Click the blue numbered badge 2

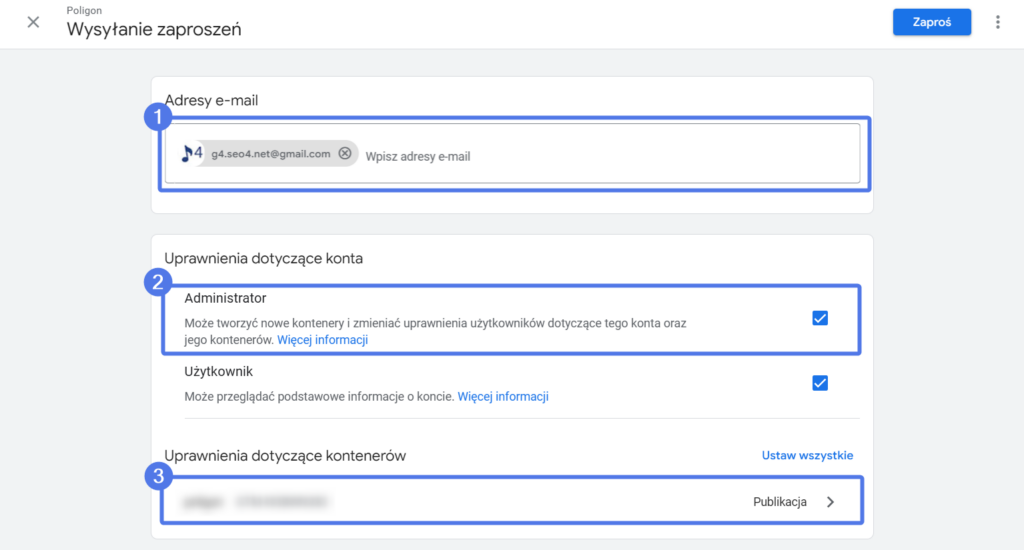point(155,283)
